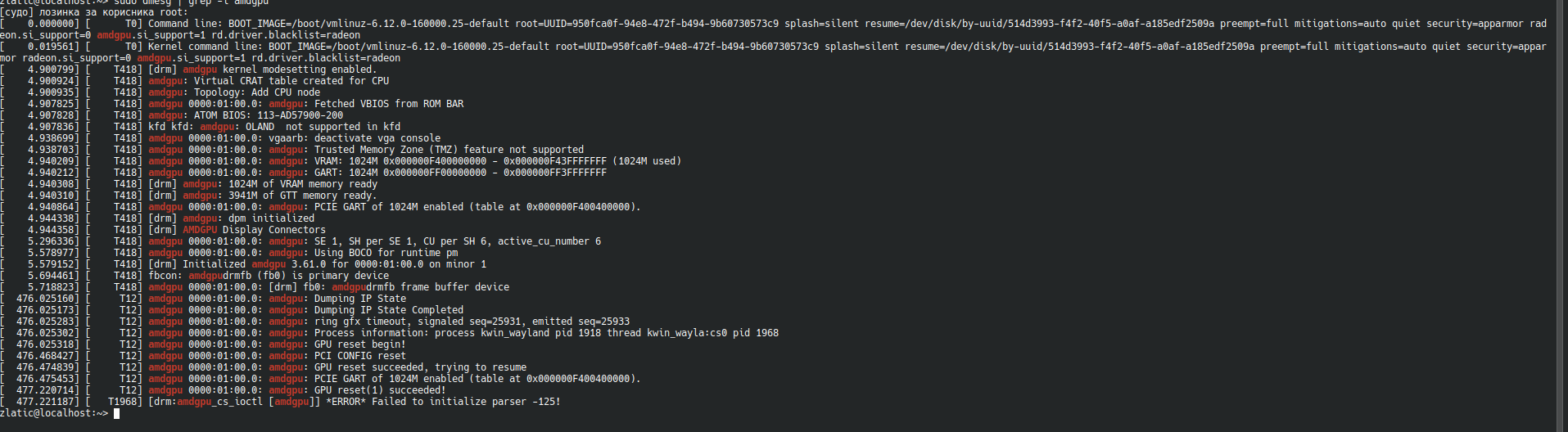Click the 'GPU reset begin!' log message
The image size is (1568, 432).
[359, 344]
